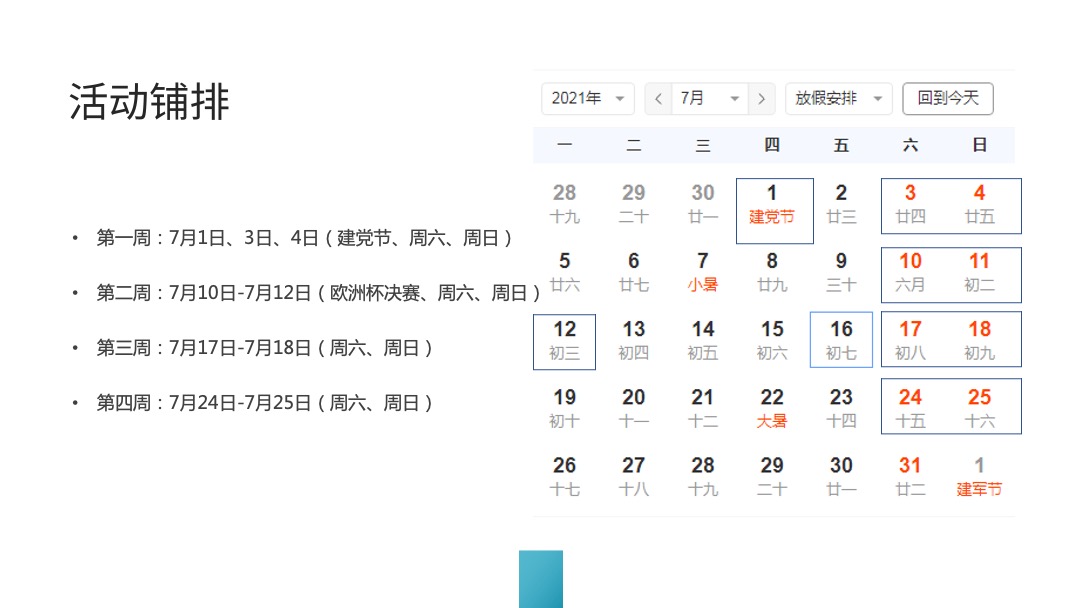The width and height of the screenshot is (1080, 608).
Task: Click the year dropdown chevron icon
Action: click(621, 98)
